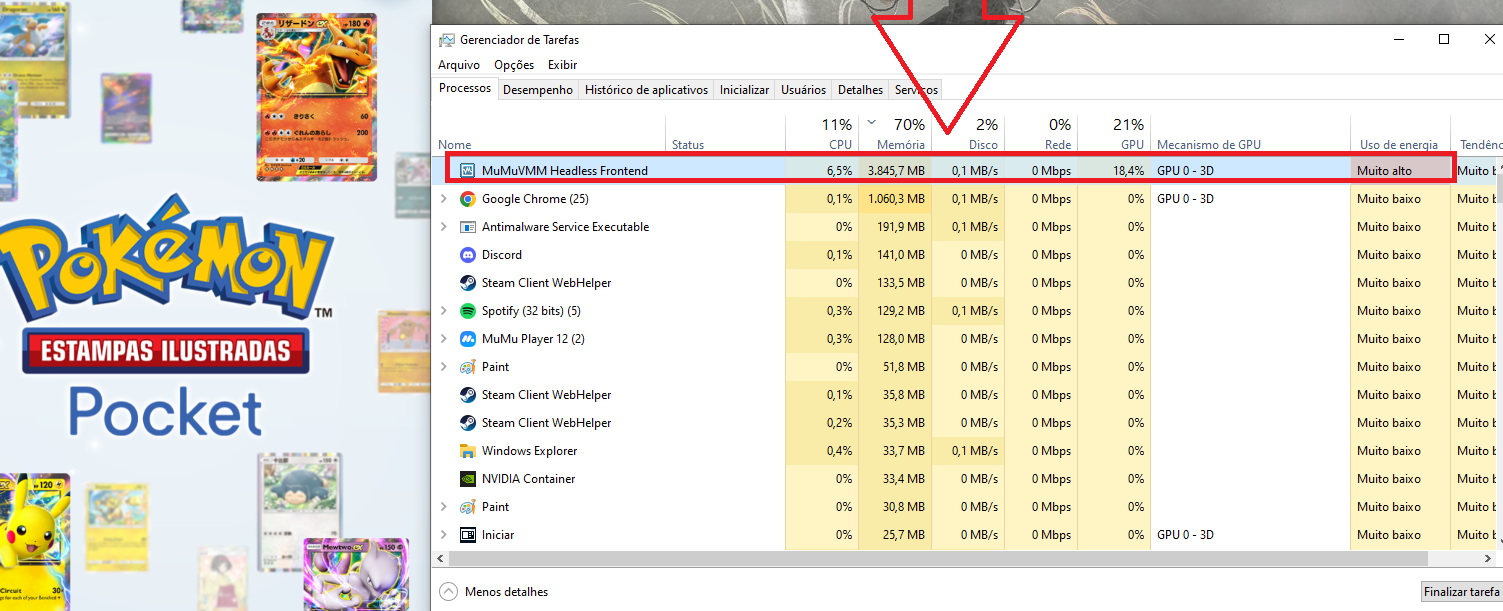
Task: Expand the Spotify (32 bits) process group
Action: click(x=443, y=311)
